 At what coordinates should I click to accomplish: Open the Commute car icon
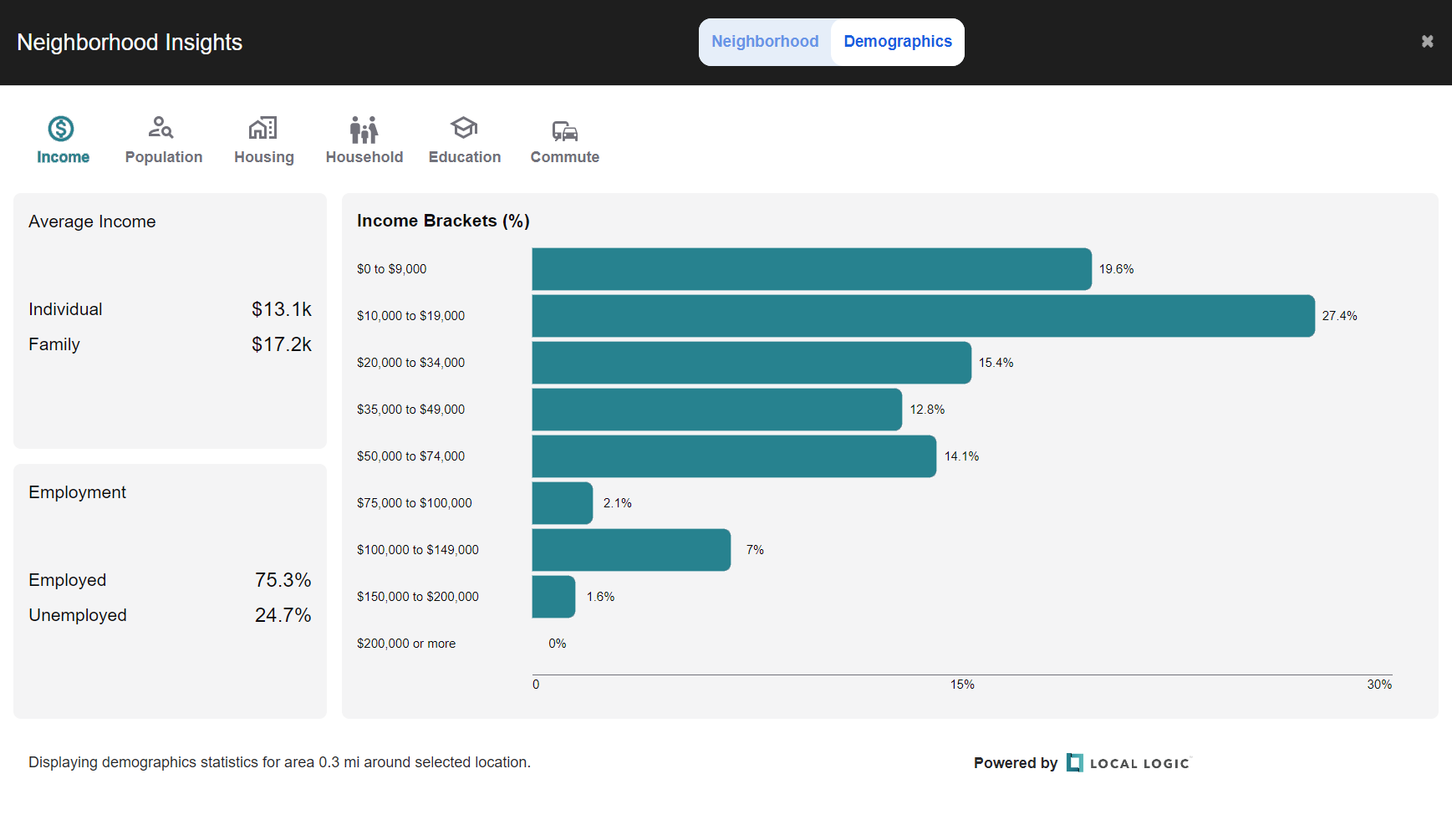(564, 130)
